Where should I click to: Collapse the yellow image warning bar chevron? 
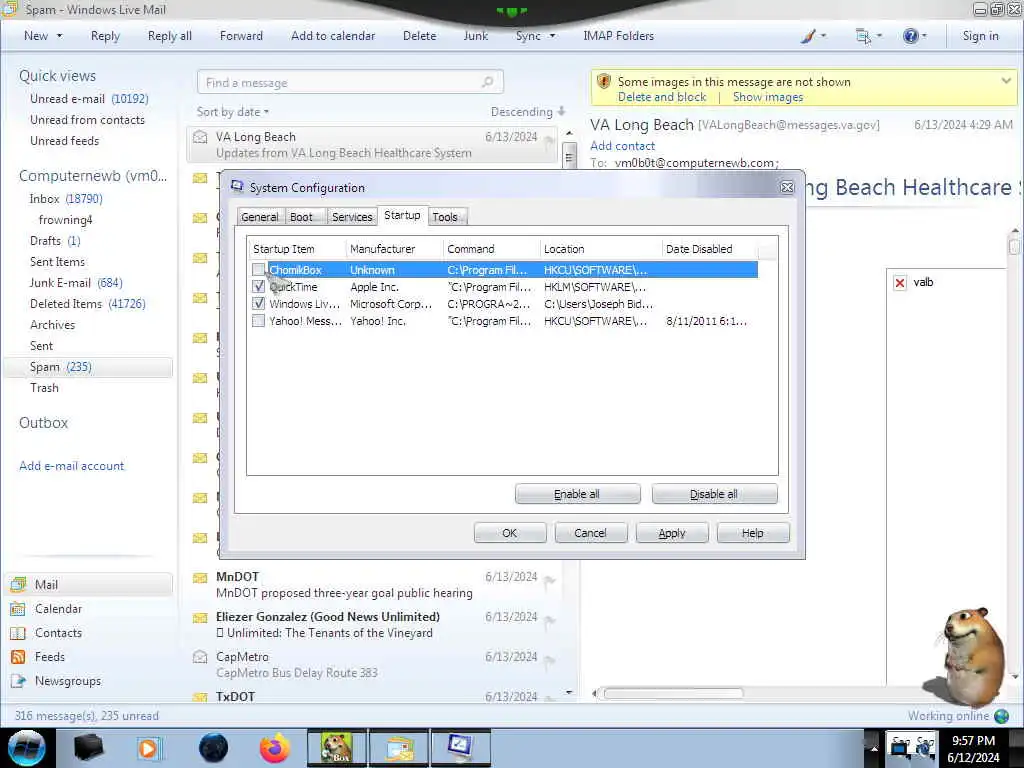pyautogui.click(x=1006, y=81)
